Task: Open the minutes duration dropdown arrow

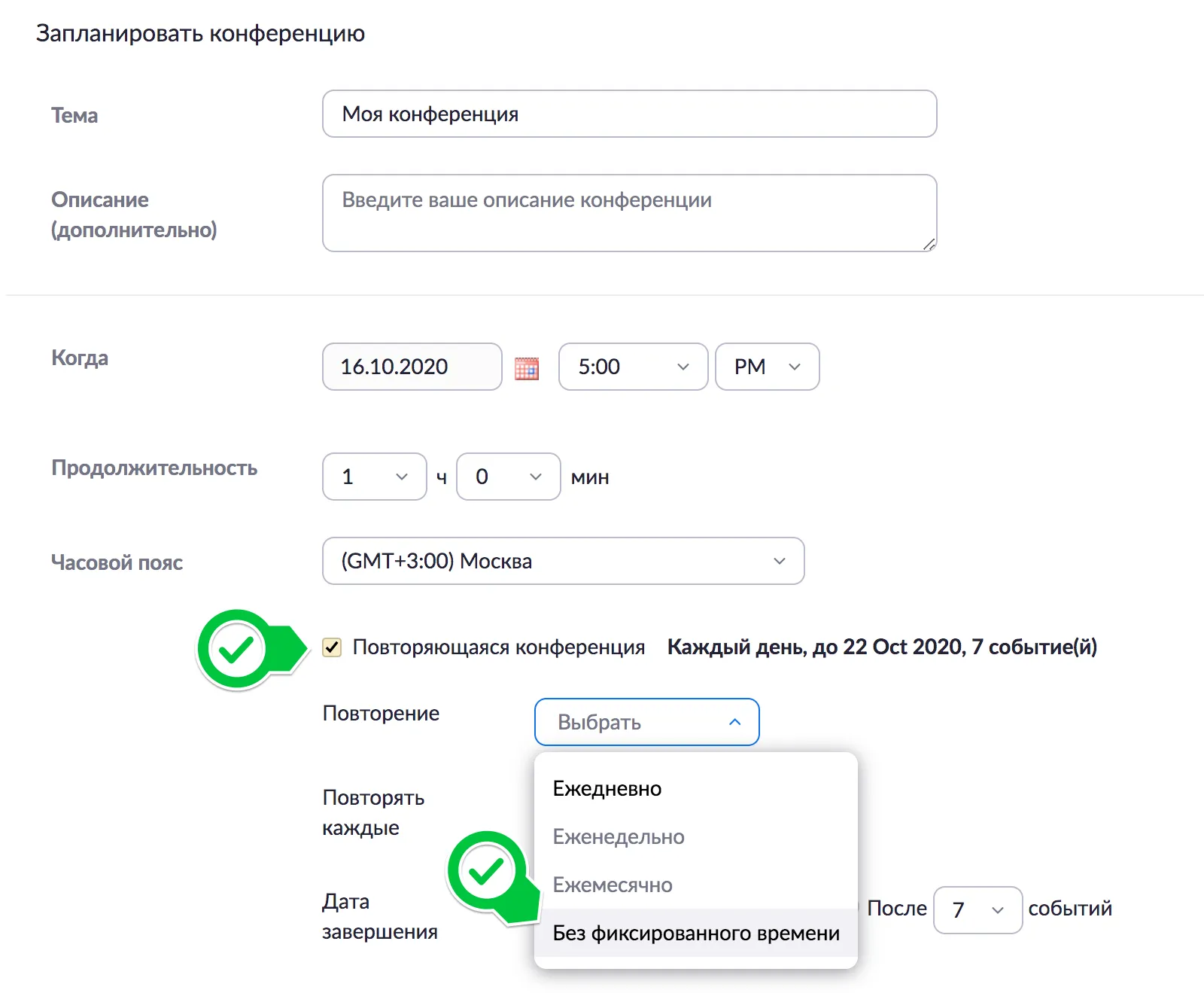Action: click(534, 477)
